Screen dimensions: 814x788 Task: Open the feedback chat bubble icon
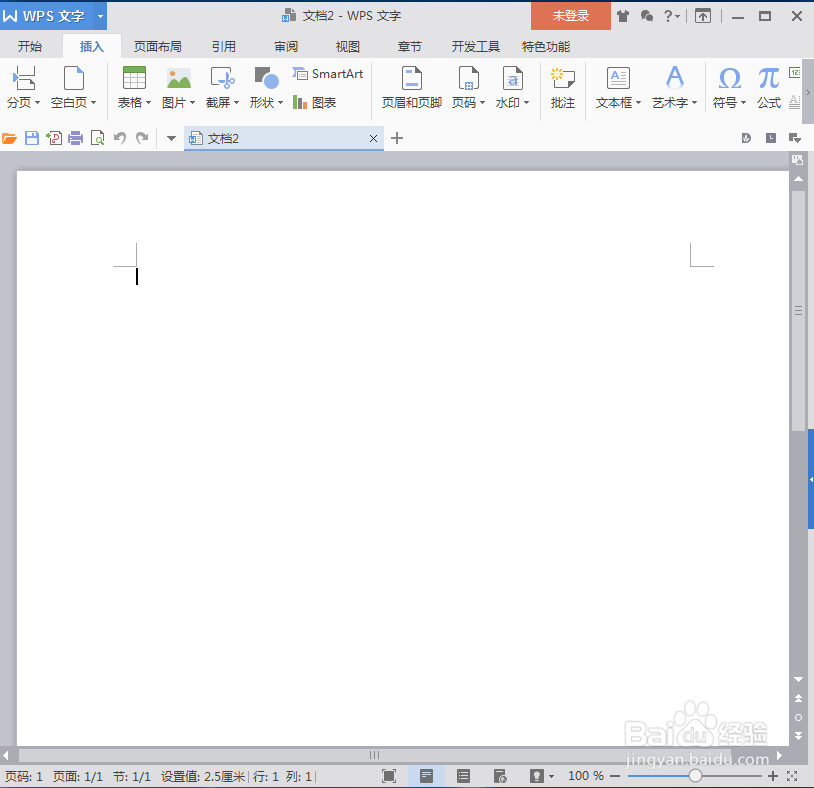(647, 16)
